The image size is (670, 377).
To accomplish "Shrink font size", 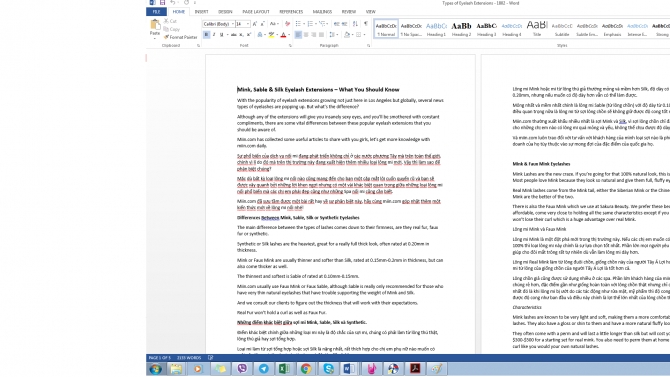I will (x=262, y=24).
